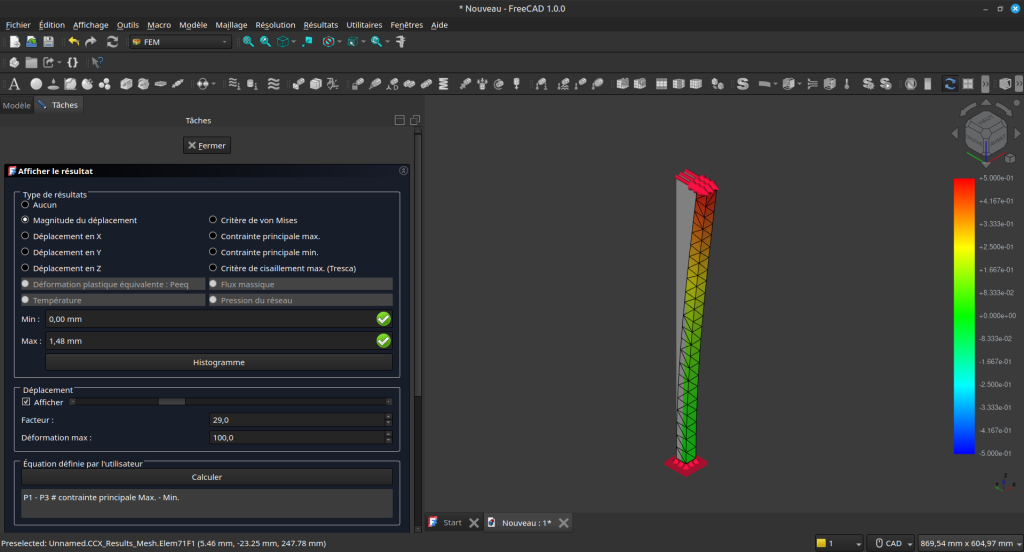Expand the export/link dropdown arrow
This screenshot has width=1024, height=552.
pos(59,63)
